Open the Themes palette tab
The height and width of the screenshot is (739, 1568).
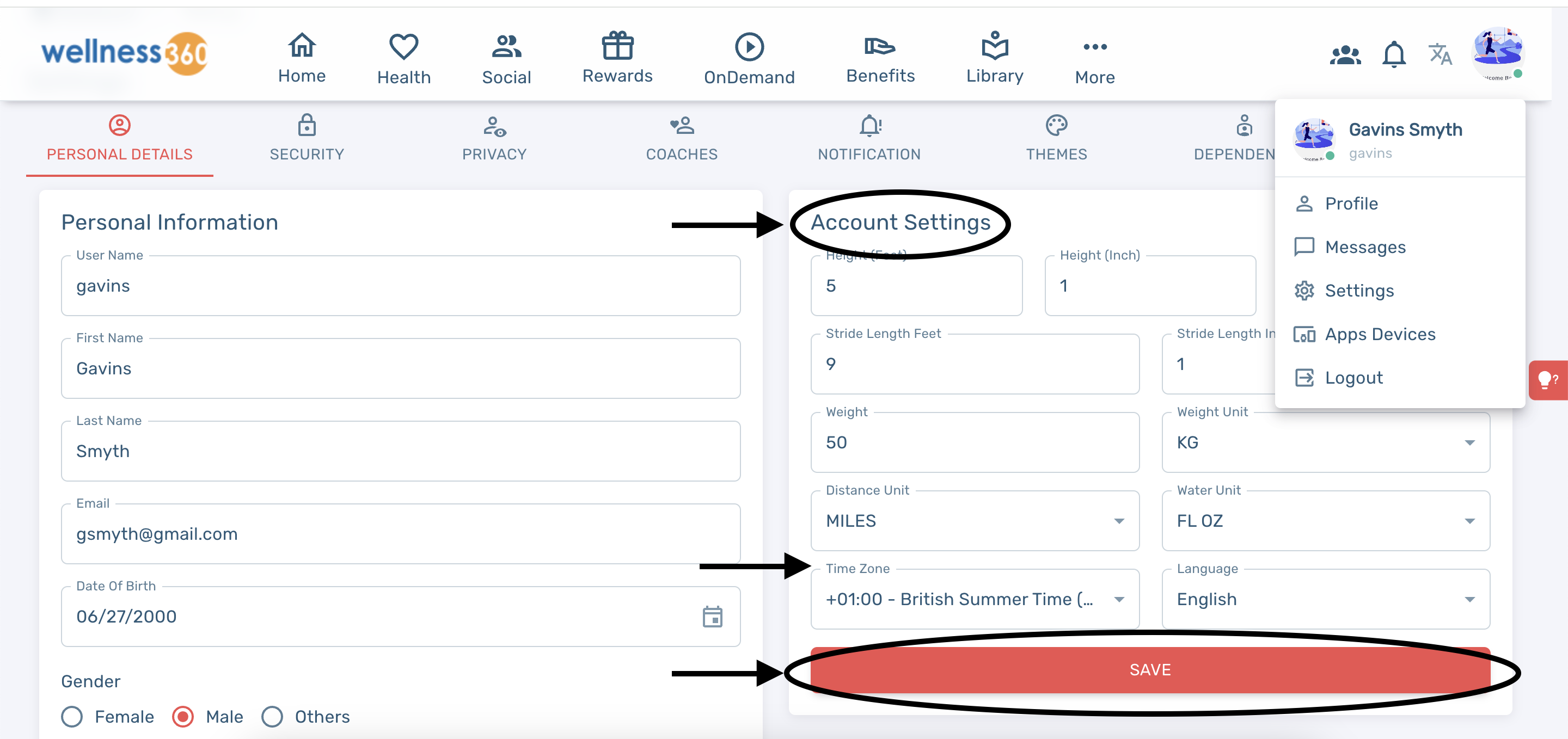1056,139
